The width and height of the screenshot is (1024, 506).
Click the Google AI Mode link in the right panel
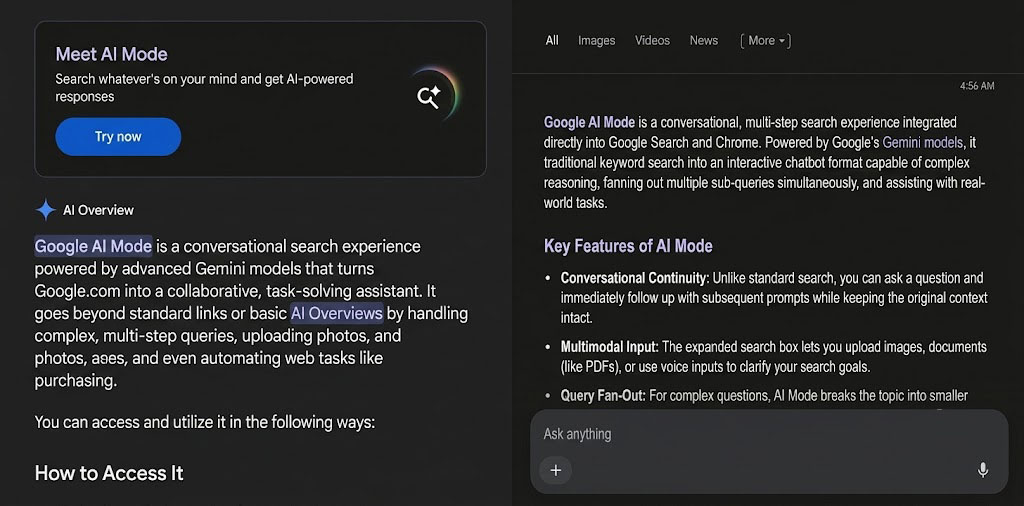point(589,122)
